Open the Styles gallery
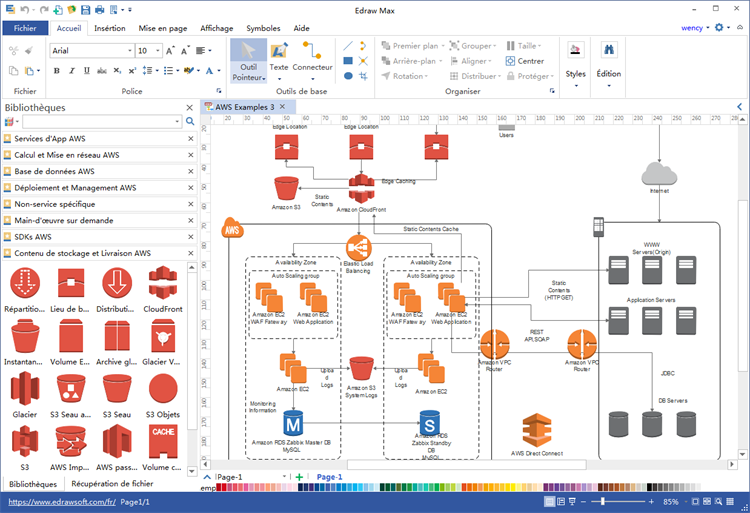Image resolution: width=750 pixels, height=513 pixels. pyautogui.click(x=575, y=65)
